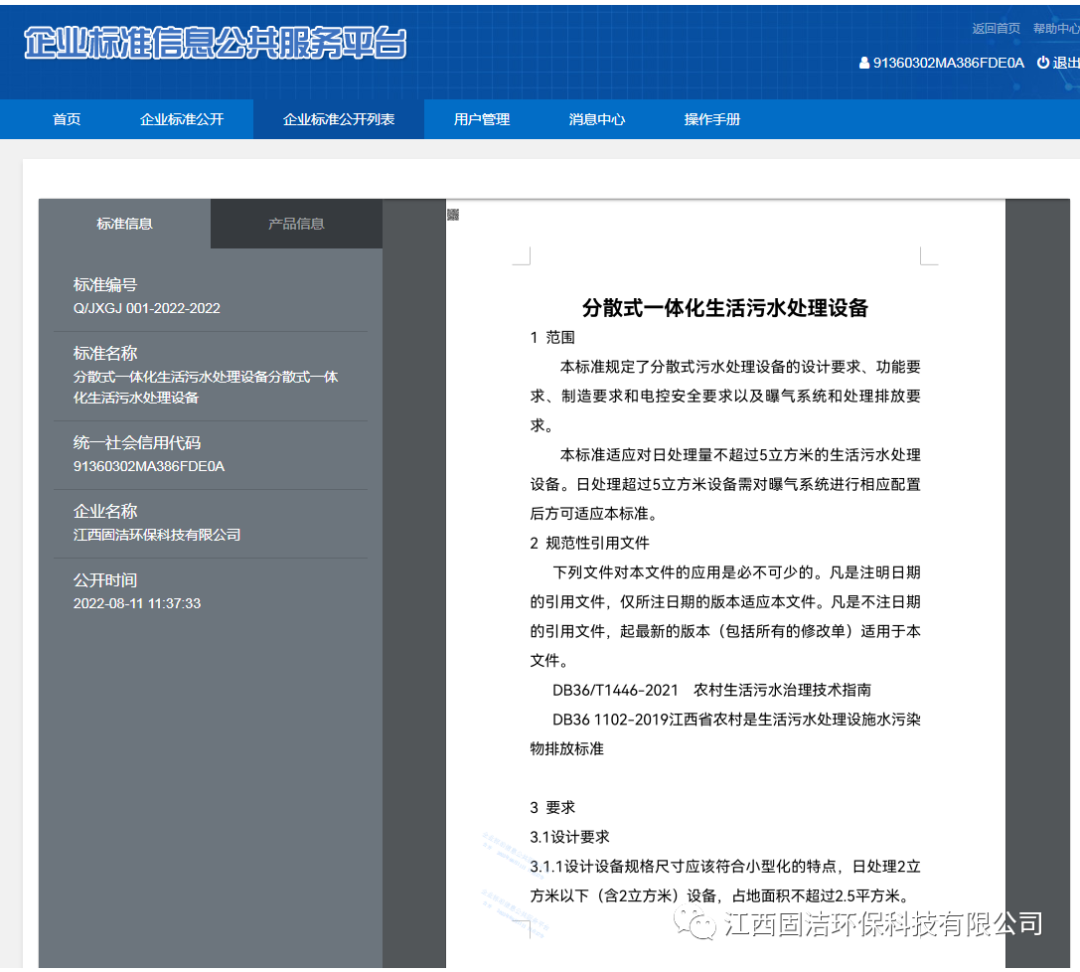1080x972 pixels.
Task: Click the 统一社会信用代码 label
Action: (x=137, y=443)
